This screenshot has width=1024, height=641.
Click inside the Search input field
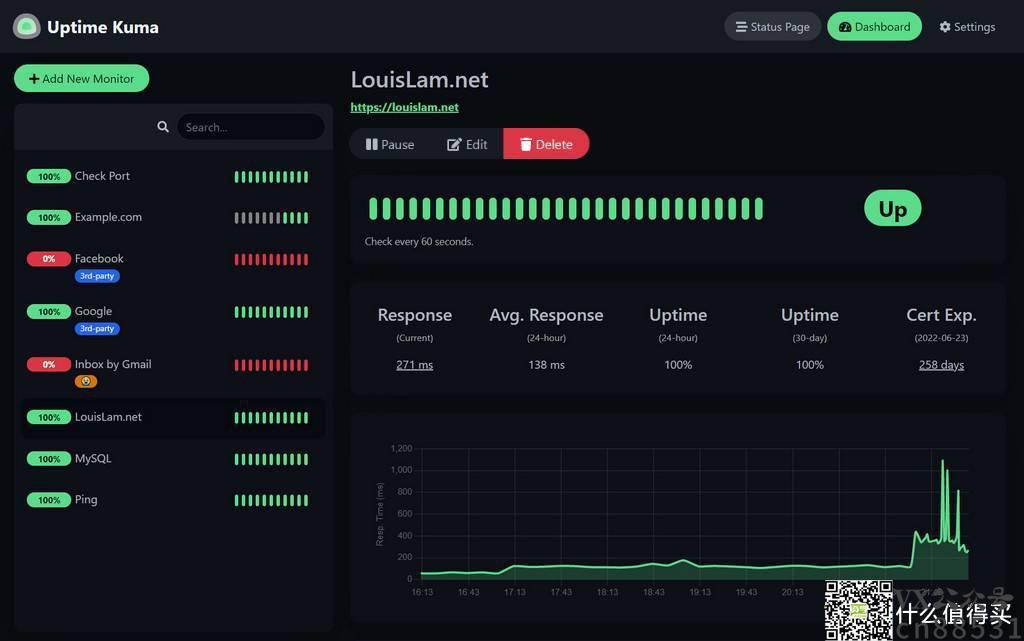[250, 126]
